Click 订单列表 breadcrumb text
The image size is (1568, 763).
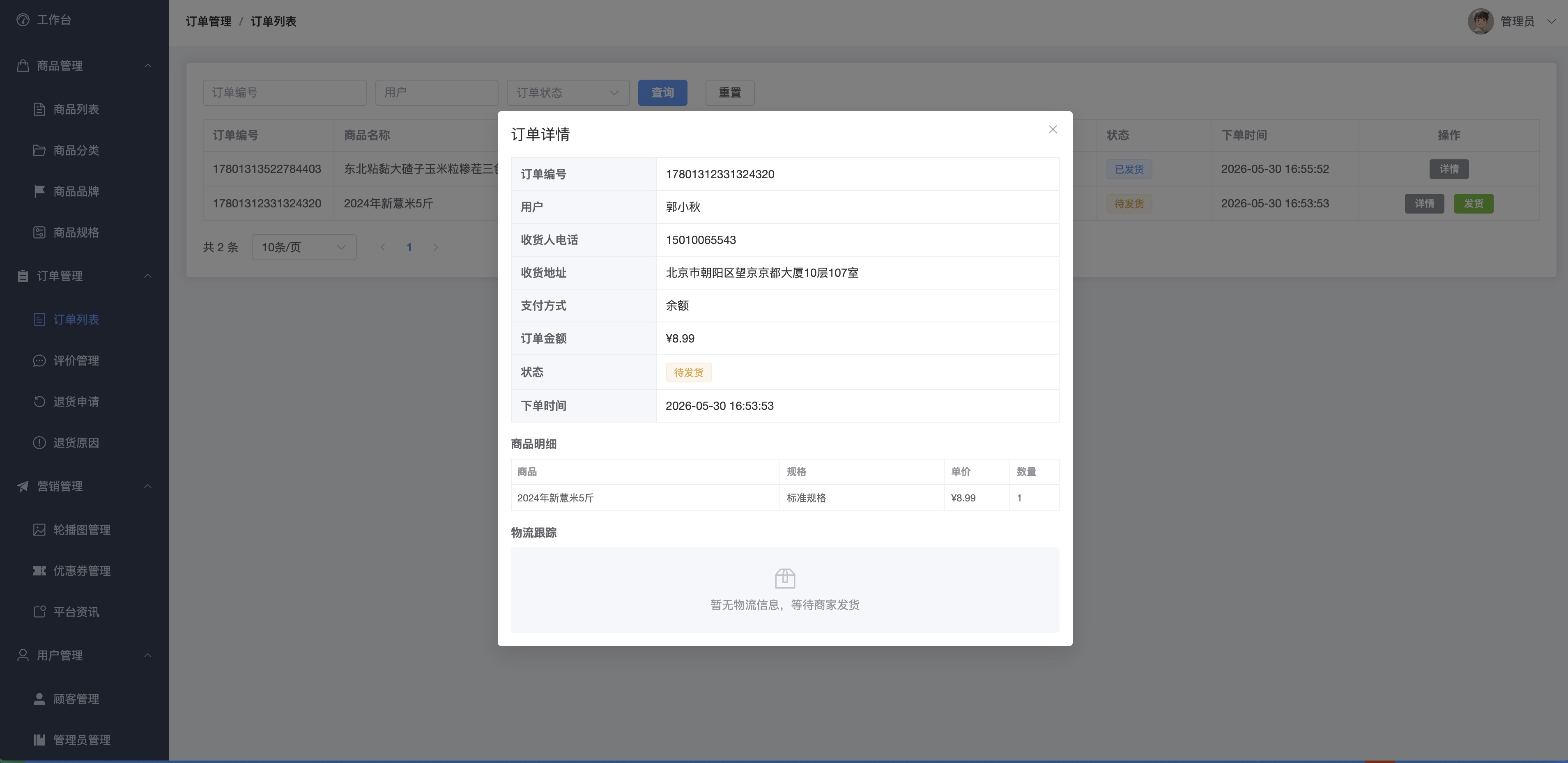pos(273,22)
